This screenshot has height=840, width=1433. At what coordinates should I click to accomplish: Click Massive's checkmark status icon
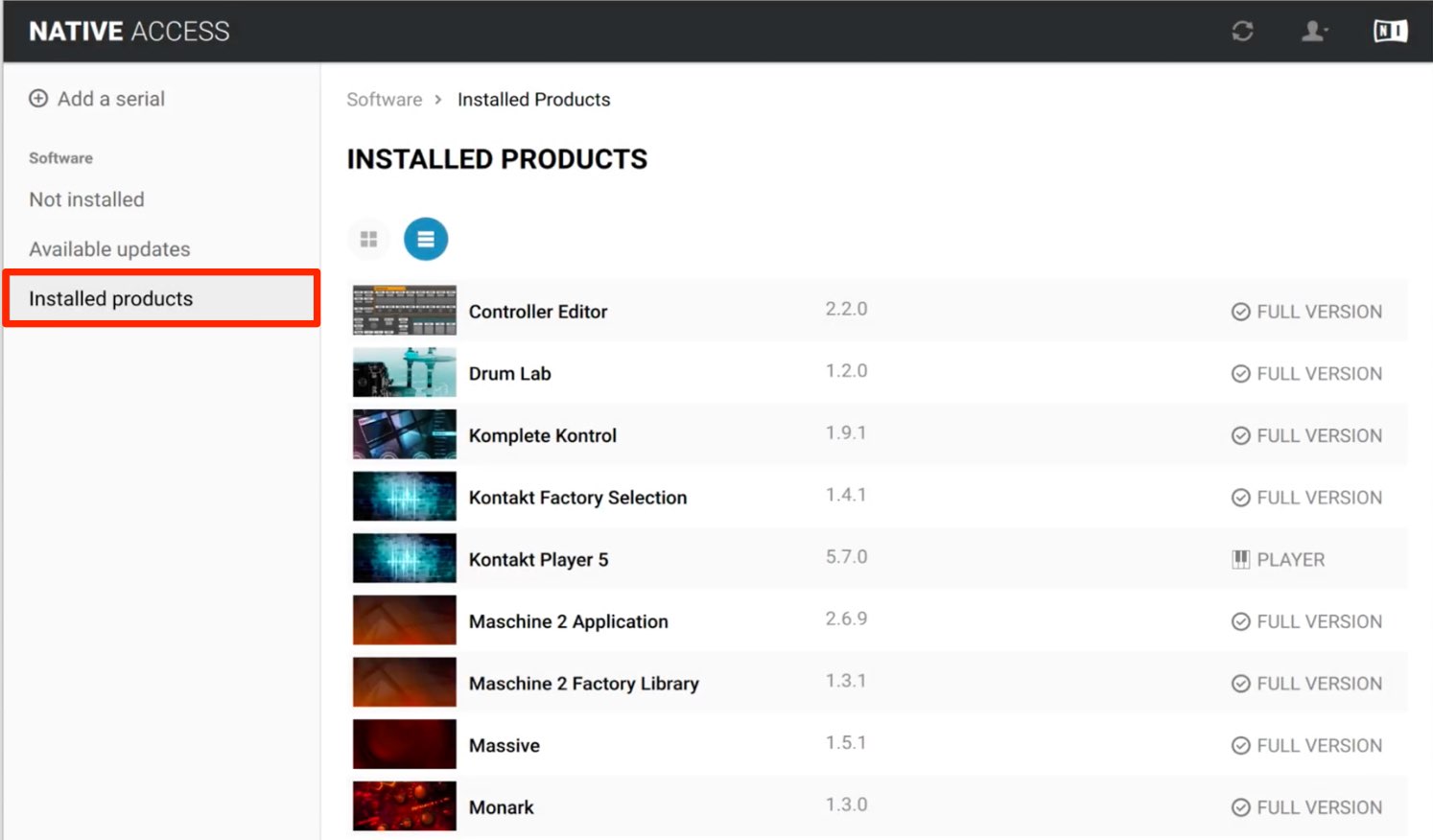tap(1240, 745)
